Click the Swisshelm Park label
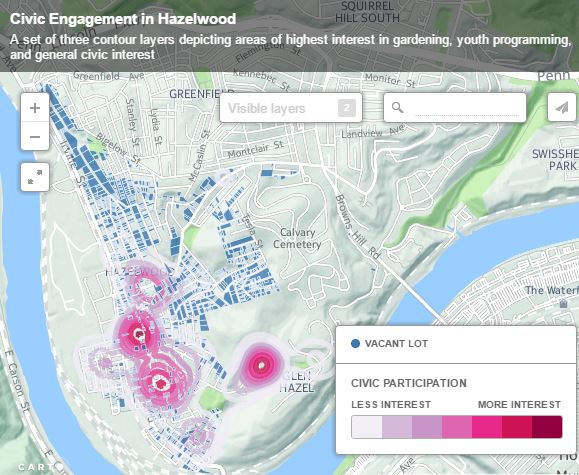This screenshot has width=579, height=475. tap(555, 160)
